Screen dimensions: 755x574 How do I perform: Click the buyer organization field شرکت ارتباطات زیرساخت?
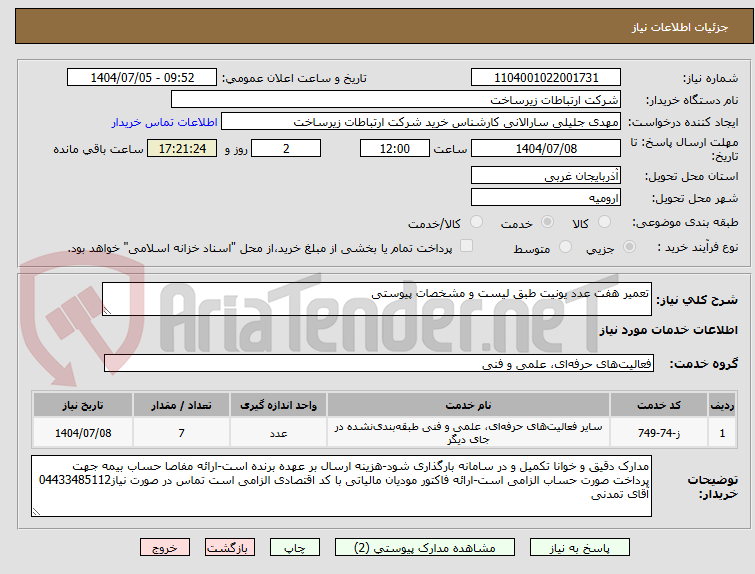point(396,100)
